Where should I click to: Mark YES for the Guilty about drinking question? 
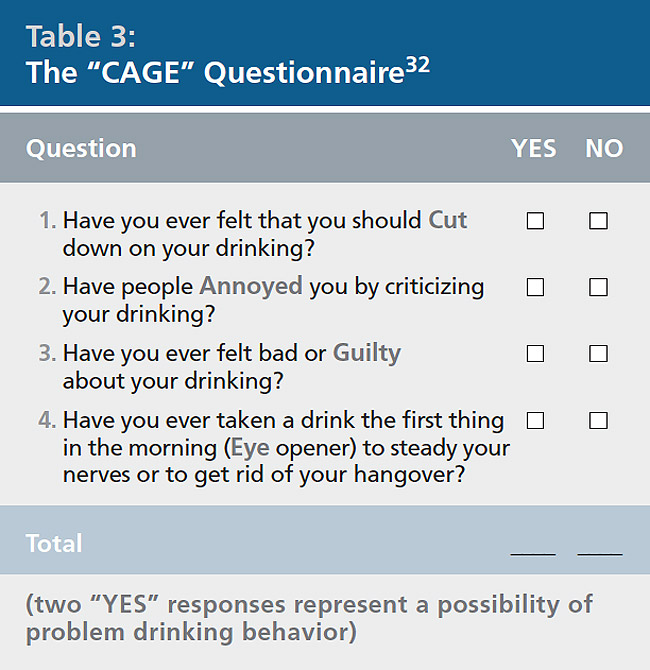point(535,354)
